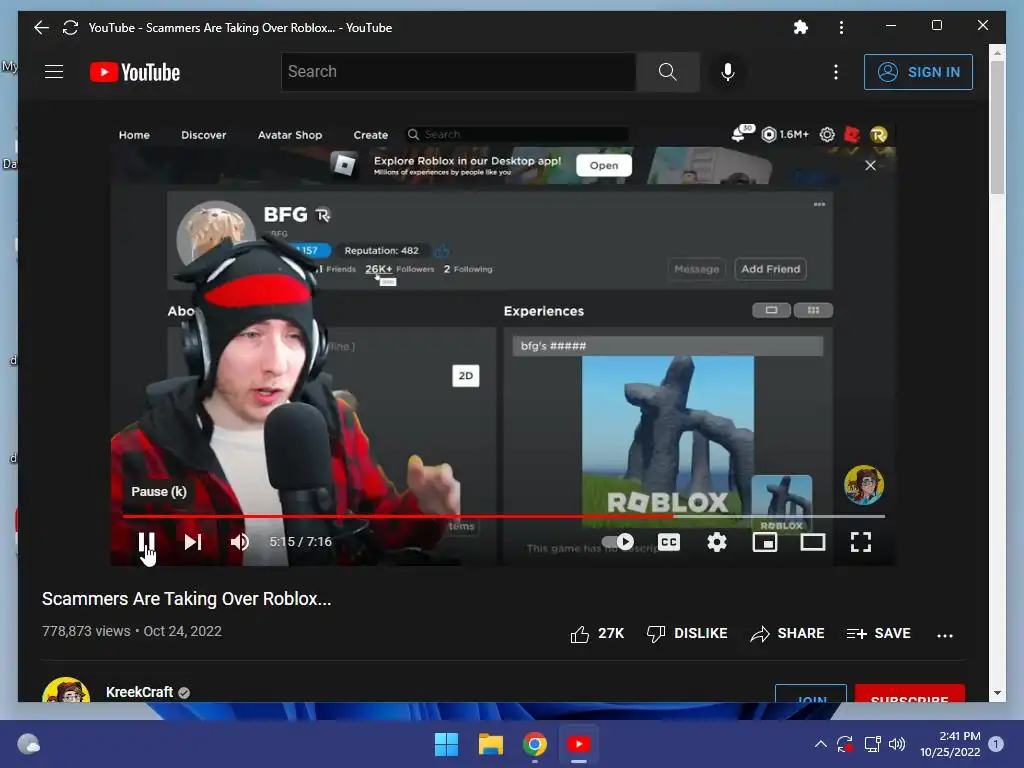Screen dimensions: 1024x768
Task: Click the browser back arrow
Action: [41, 27]
